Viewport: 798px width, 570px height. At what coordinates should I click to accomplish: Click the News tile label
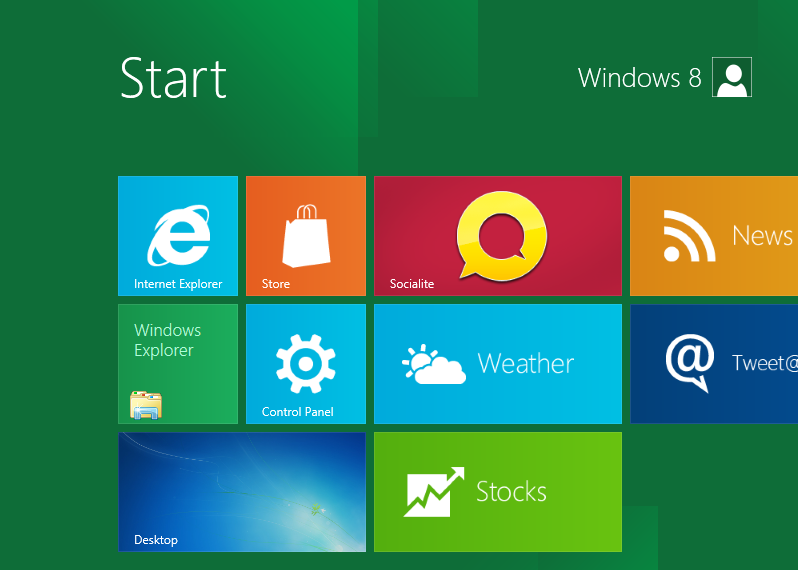[x=762, y=236]
